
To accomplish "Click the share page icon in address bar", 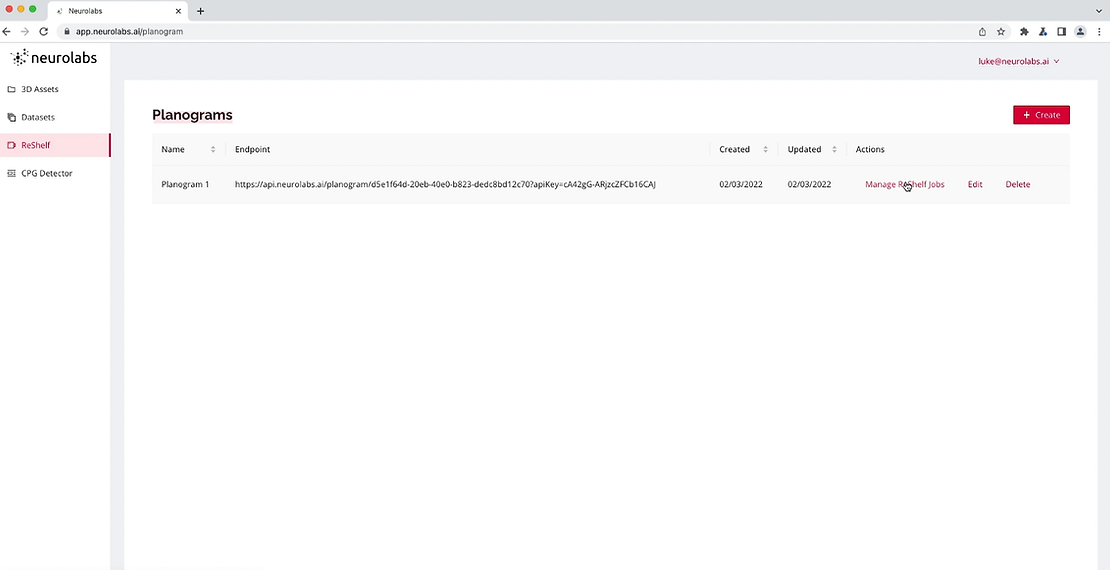I will coord(983,31).
